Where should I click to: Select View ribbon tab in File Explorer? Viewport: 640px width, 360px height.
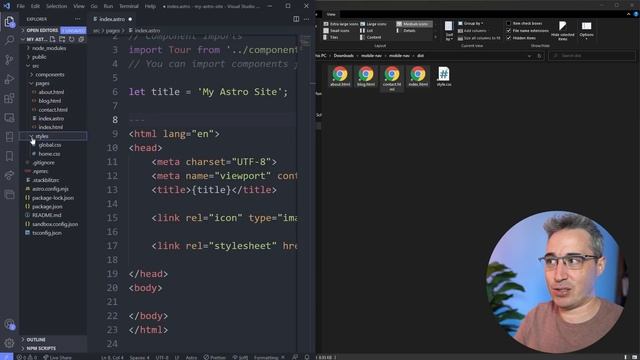click(331, 14)
